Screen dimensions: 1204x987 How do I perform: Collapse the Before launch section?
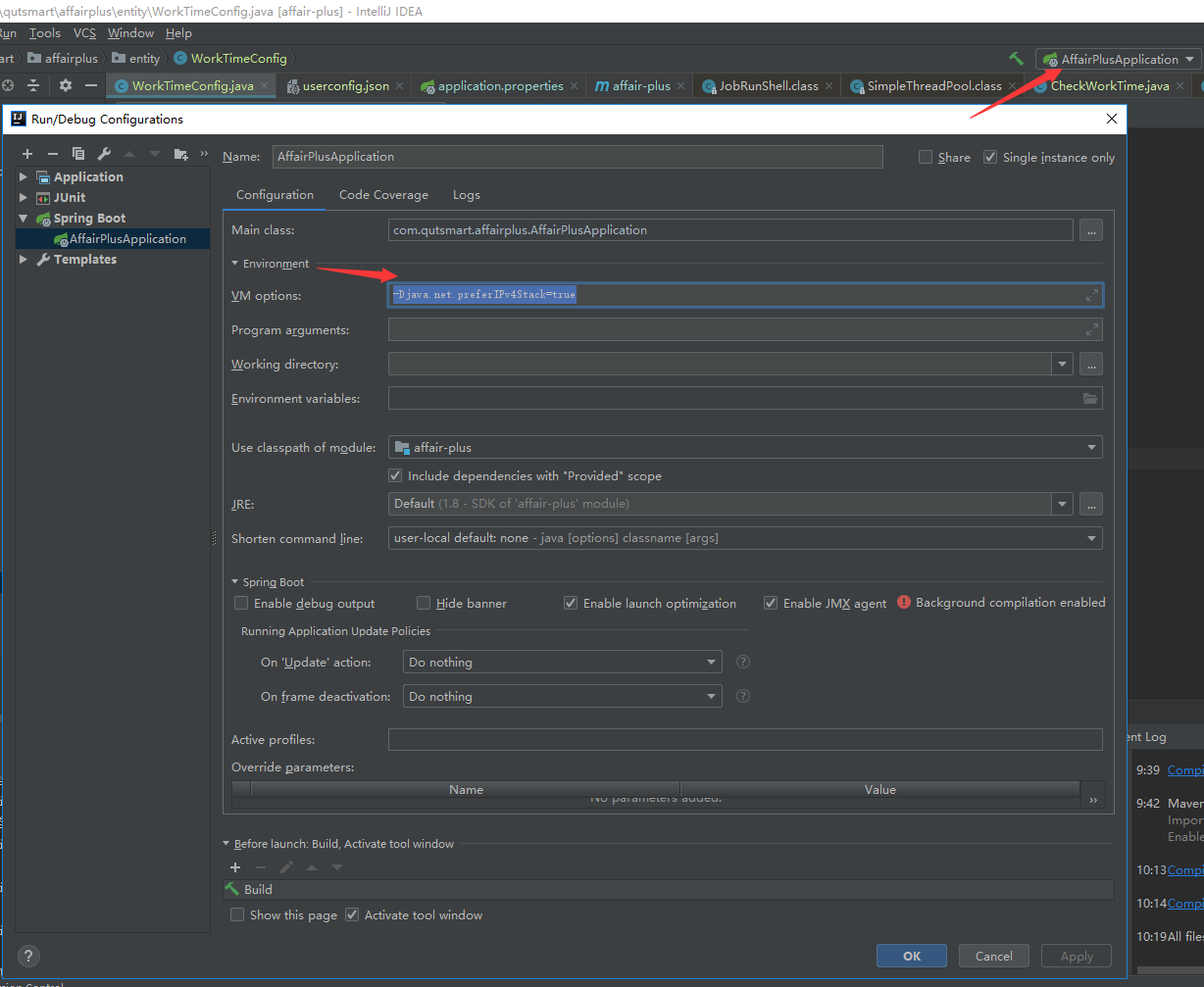pos(226,843)
